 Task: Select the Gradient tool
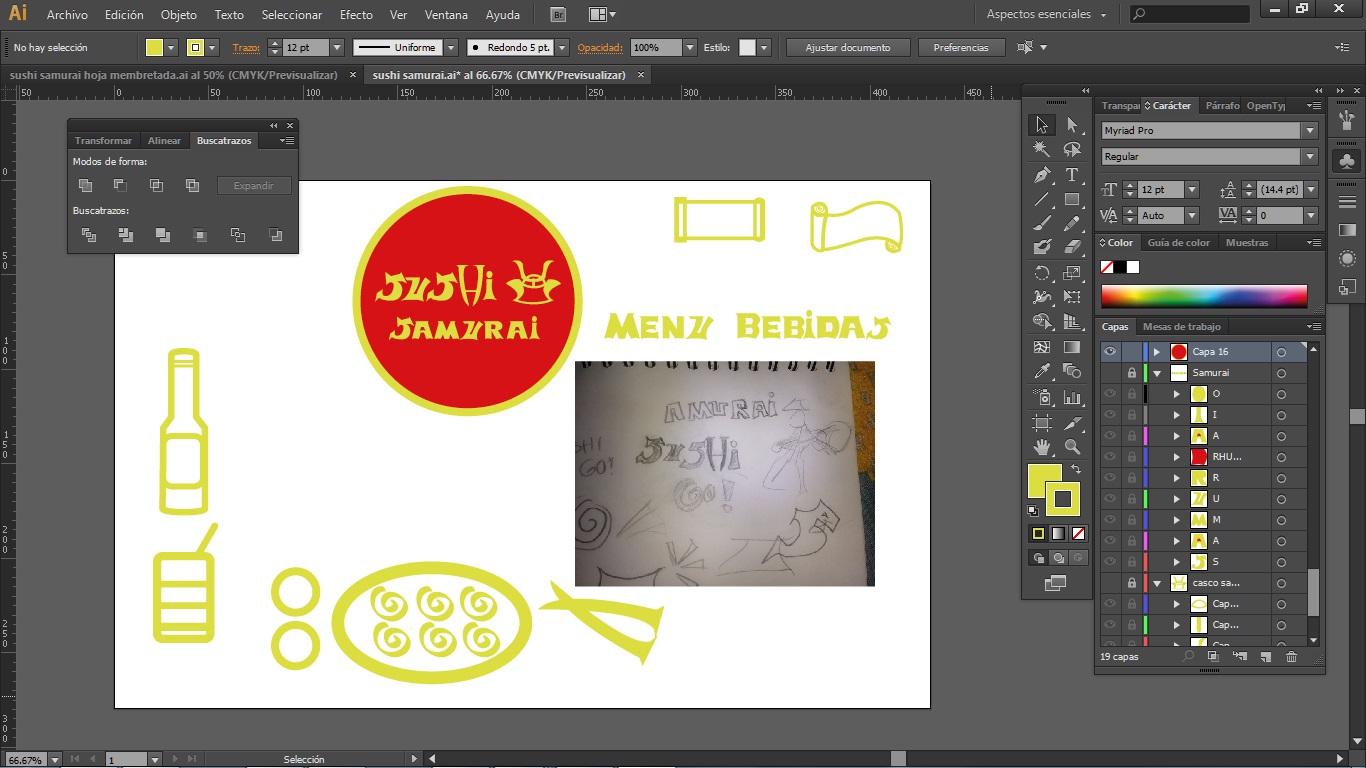[1072, 347]
